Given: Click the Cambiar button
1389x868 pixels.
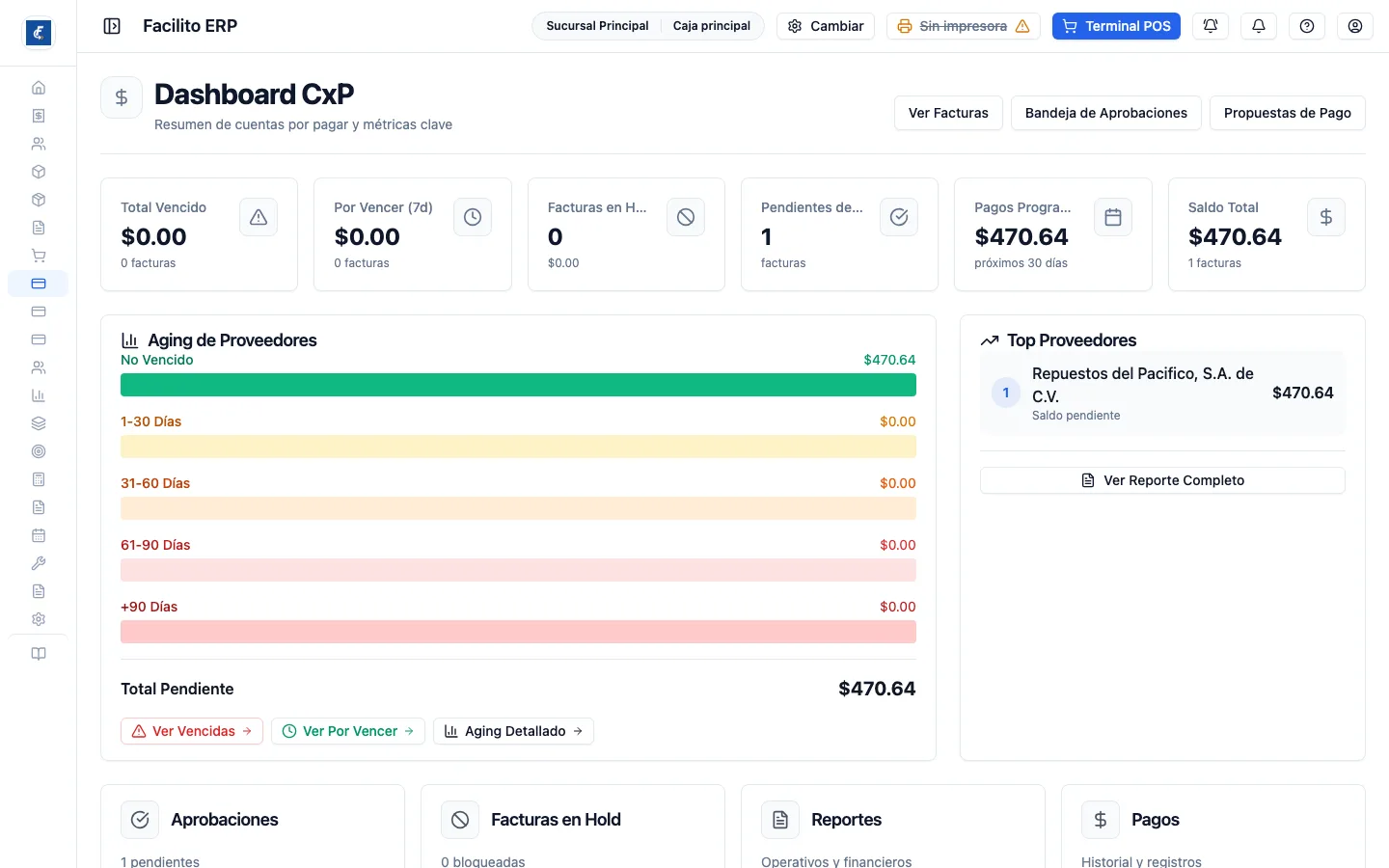Looking at the screenshot, I should [x=826, y=26].
